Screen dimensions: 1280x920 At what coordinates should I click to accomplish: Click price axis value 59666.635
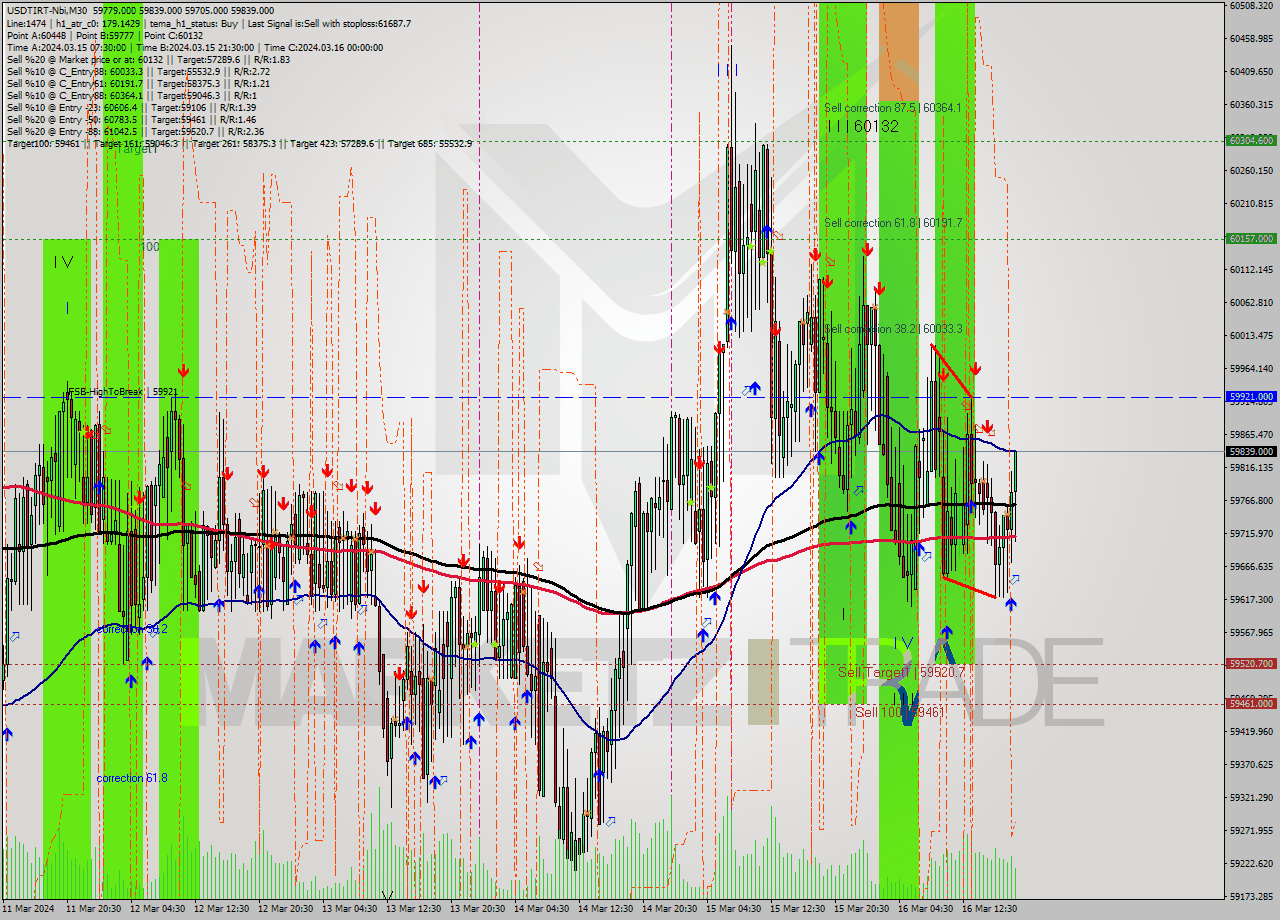click(x=1251, y=566)
